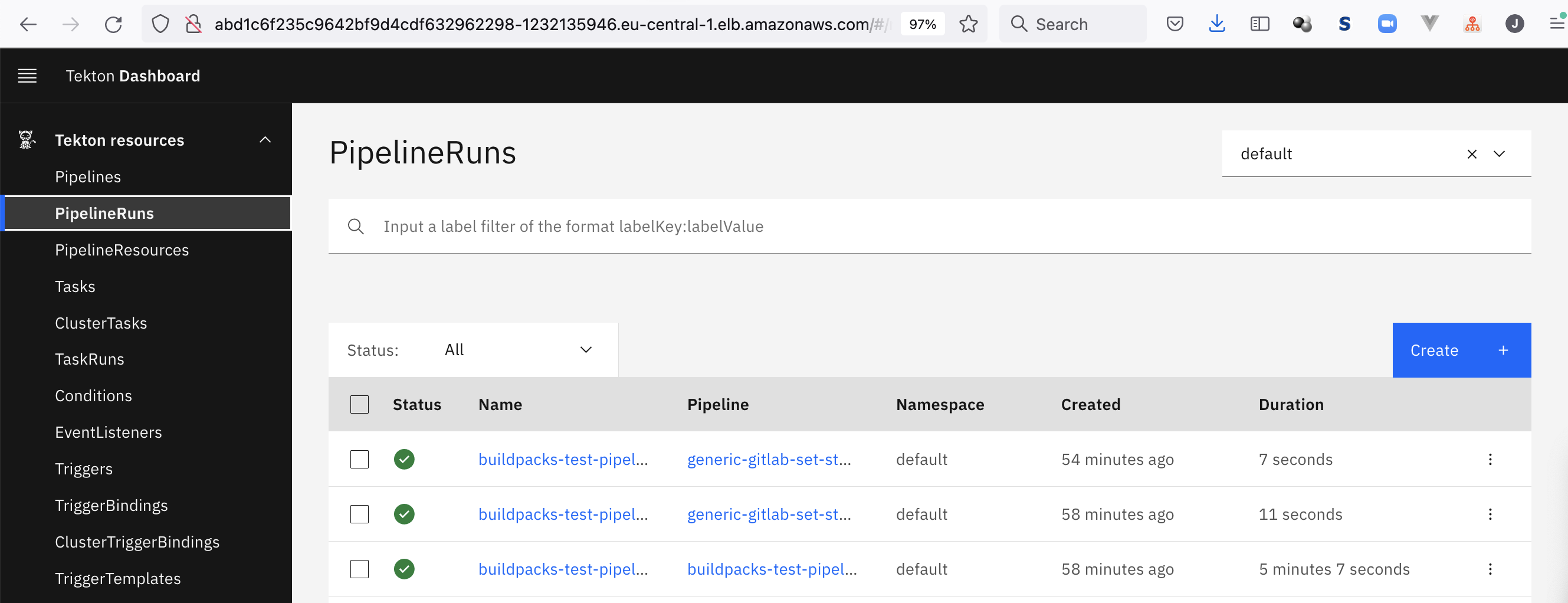
Task: Click the browser forward arrow
Action: [71, 24]
